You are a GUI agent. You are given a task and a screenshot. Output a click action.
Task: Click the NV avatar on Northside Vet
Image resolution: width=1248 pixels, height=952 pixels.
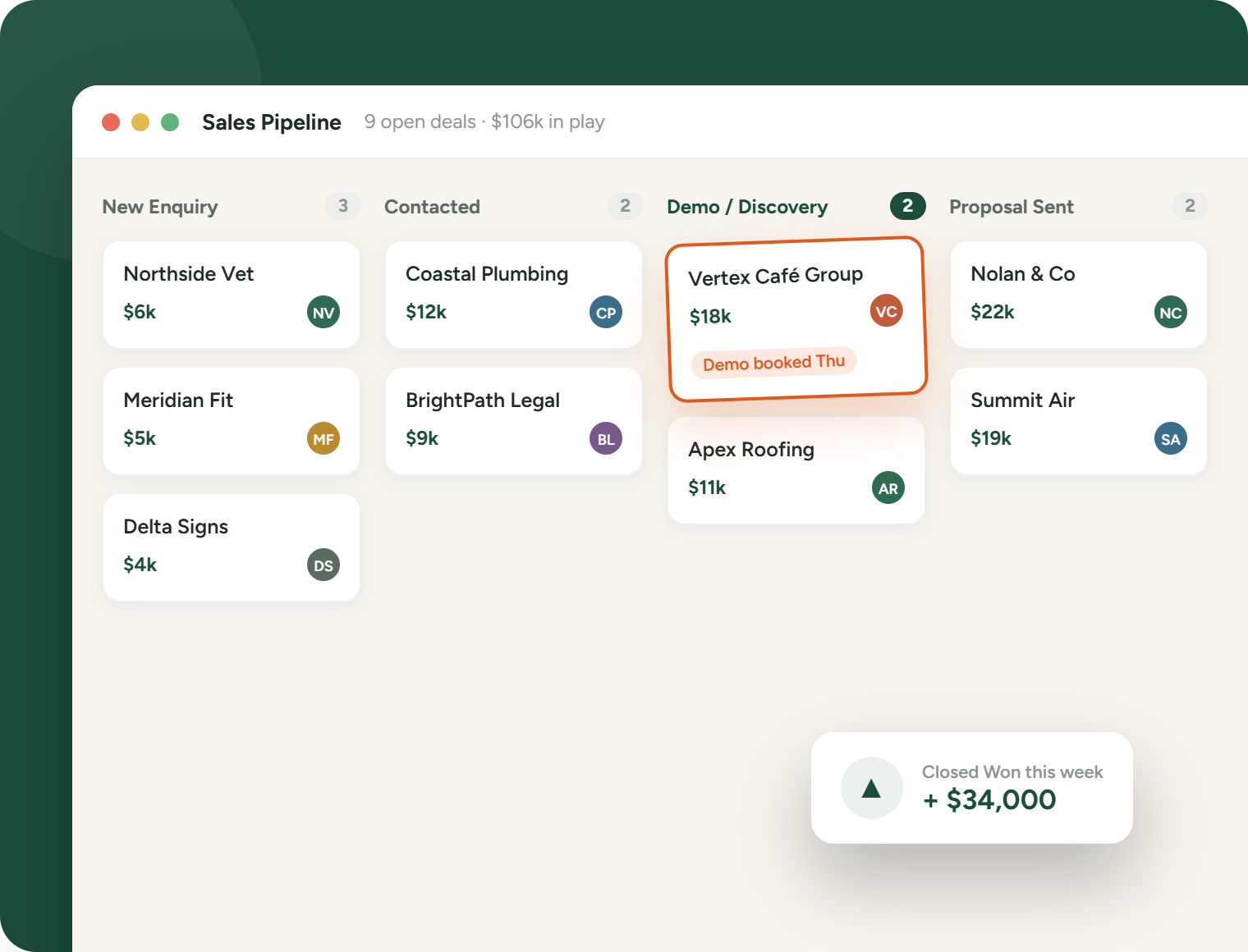pos(323,312)
